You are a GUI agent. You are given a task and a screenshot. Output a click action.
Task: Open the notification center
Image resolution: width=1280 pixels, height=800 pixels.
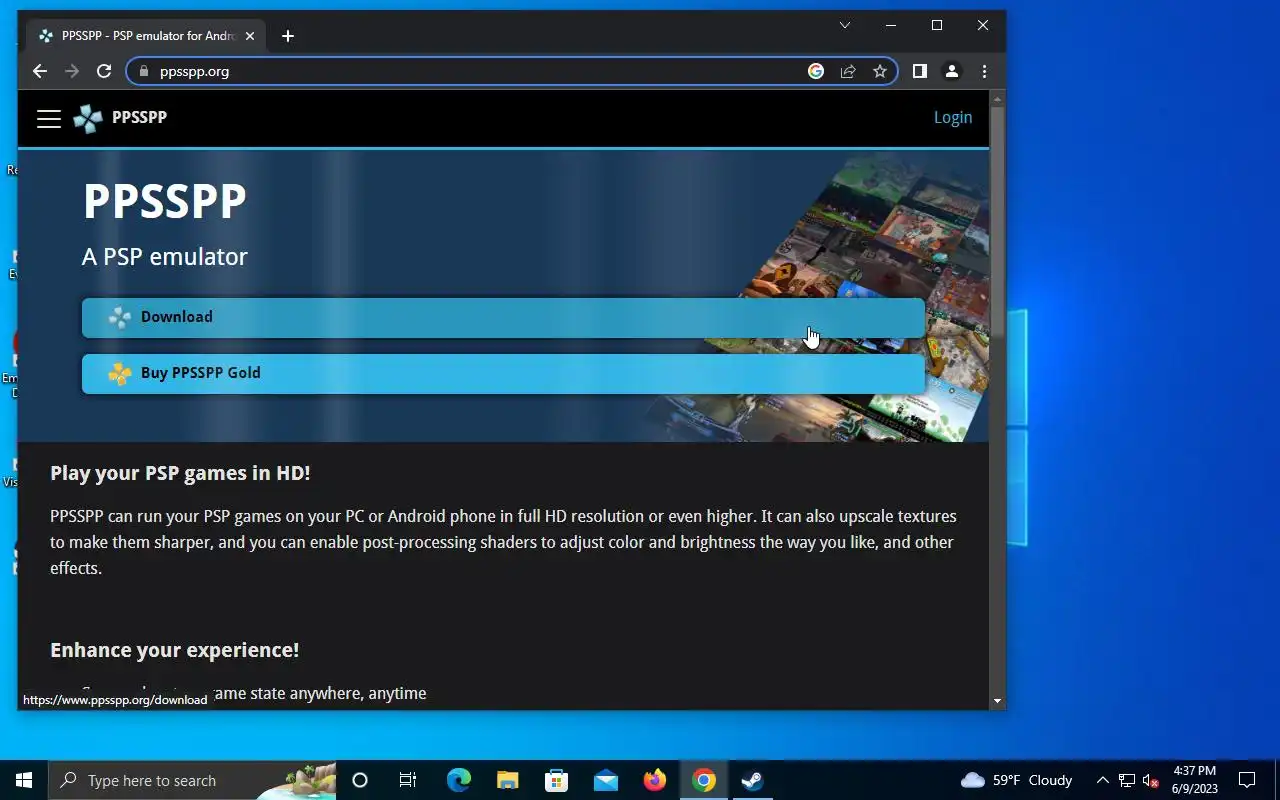[x=1247, y=780]
